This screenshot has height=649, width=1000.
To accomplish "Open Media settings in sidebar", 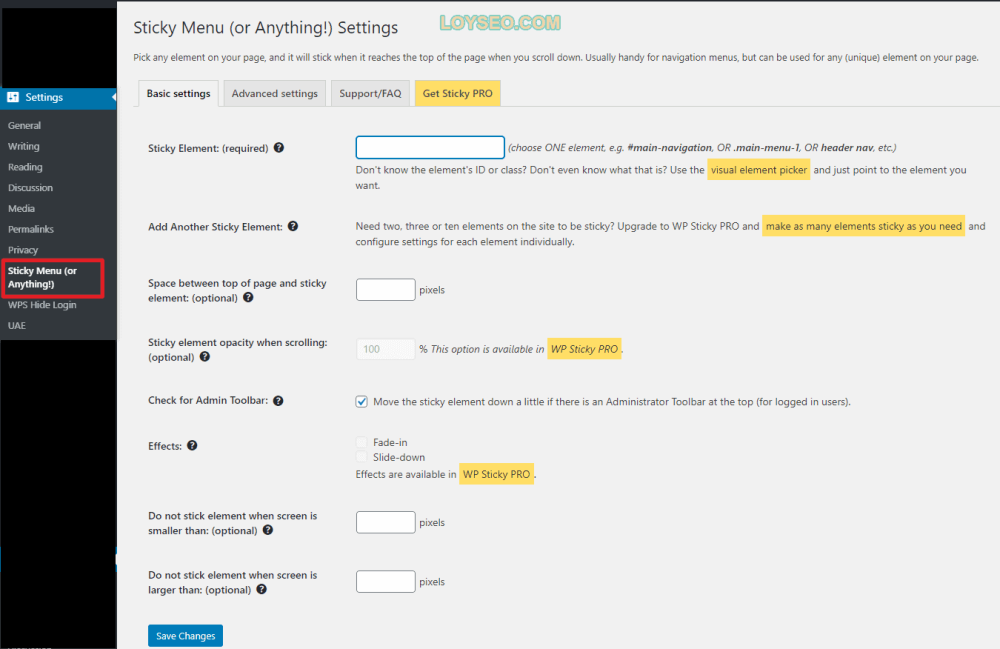I will click(x=22, y=208).
